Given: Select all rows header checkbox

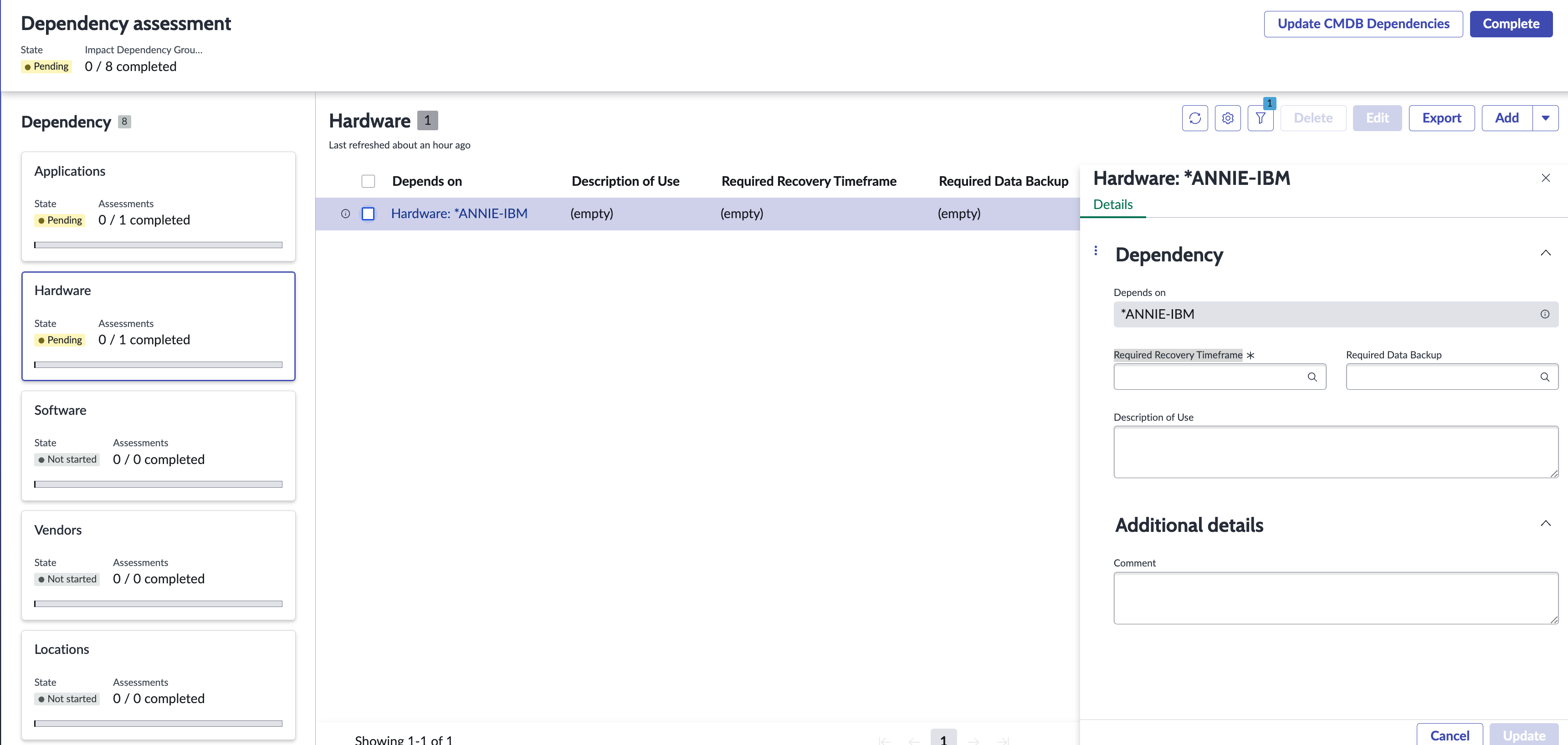Looking at the screenshot, I should [368, 181].
